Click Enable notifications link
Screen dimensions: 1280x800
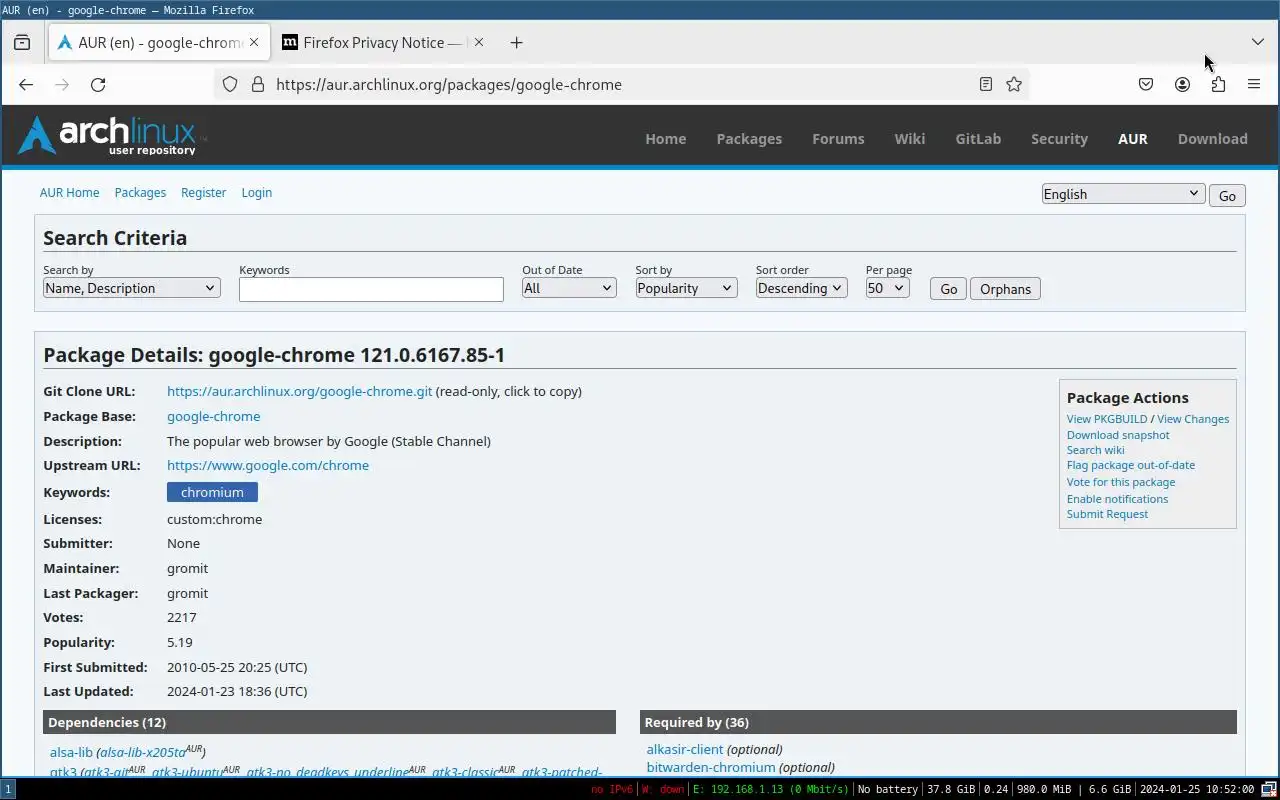tap(1117, 499)
